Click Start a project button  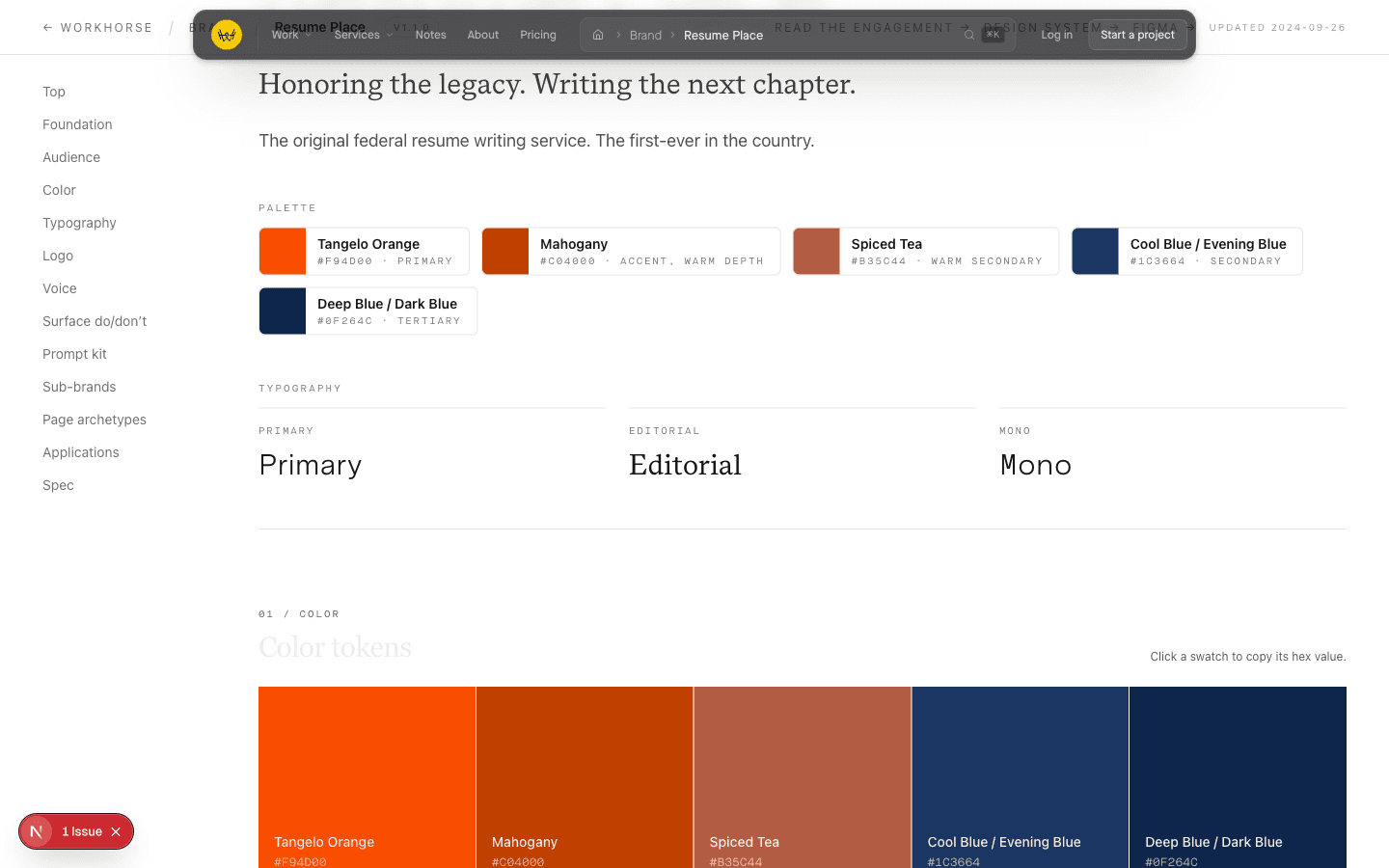[x=1137, y=35]
